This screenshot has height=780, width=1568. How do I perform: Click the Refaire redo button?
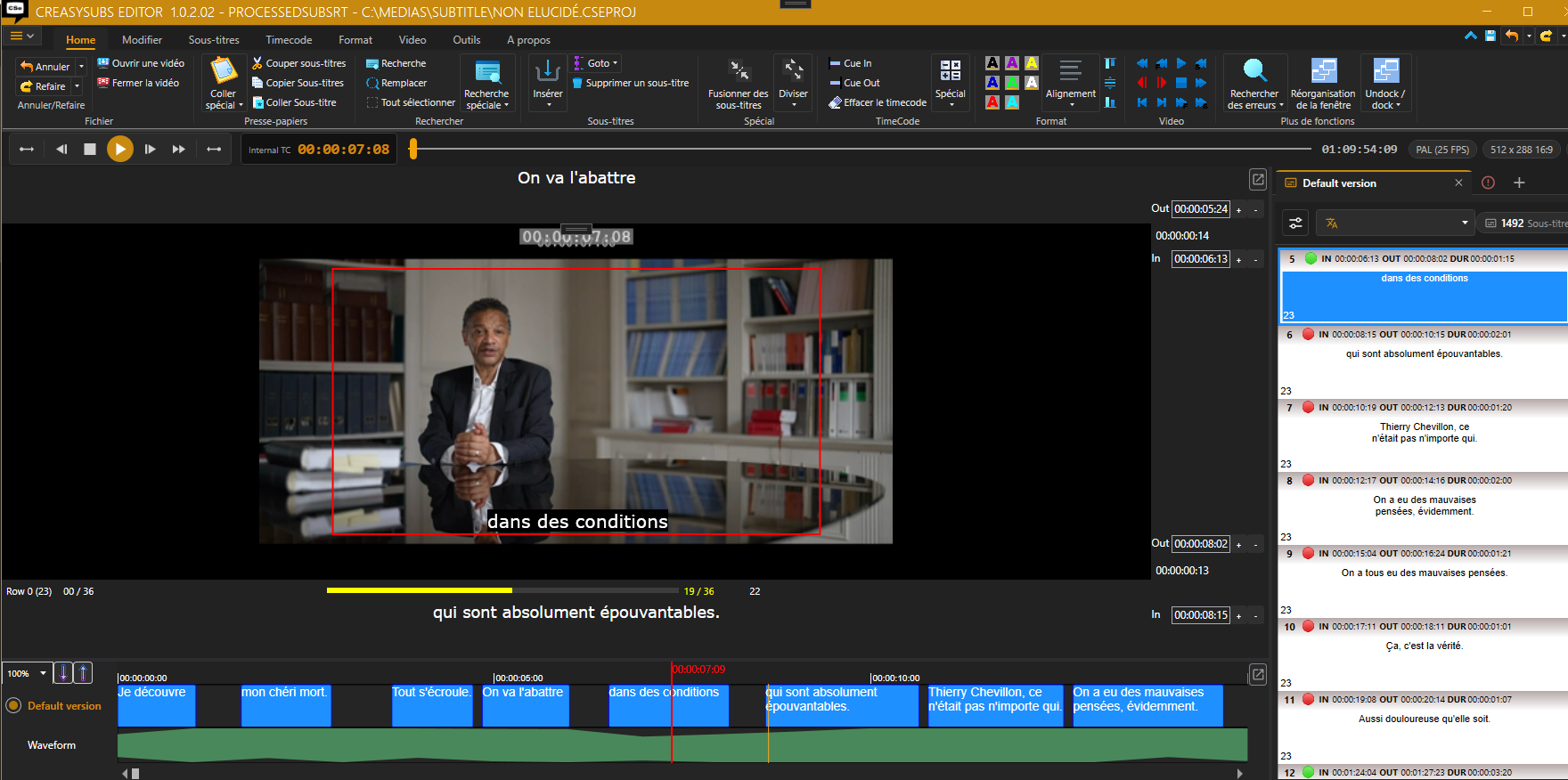[x=43, y=86]
